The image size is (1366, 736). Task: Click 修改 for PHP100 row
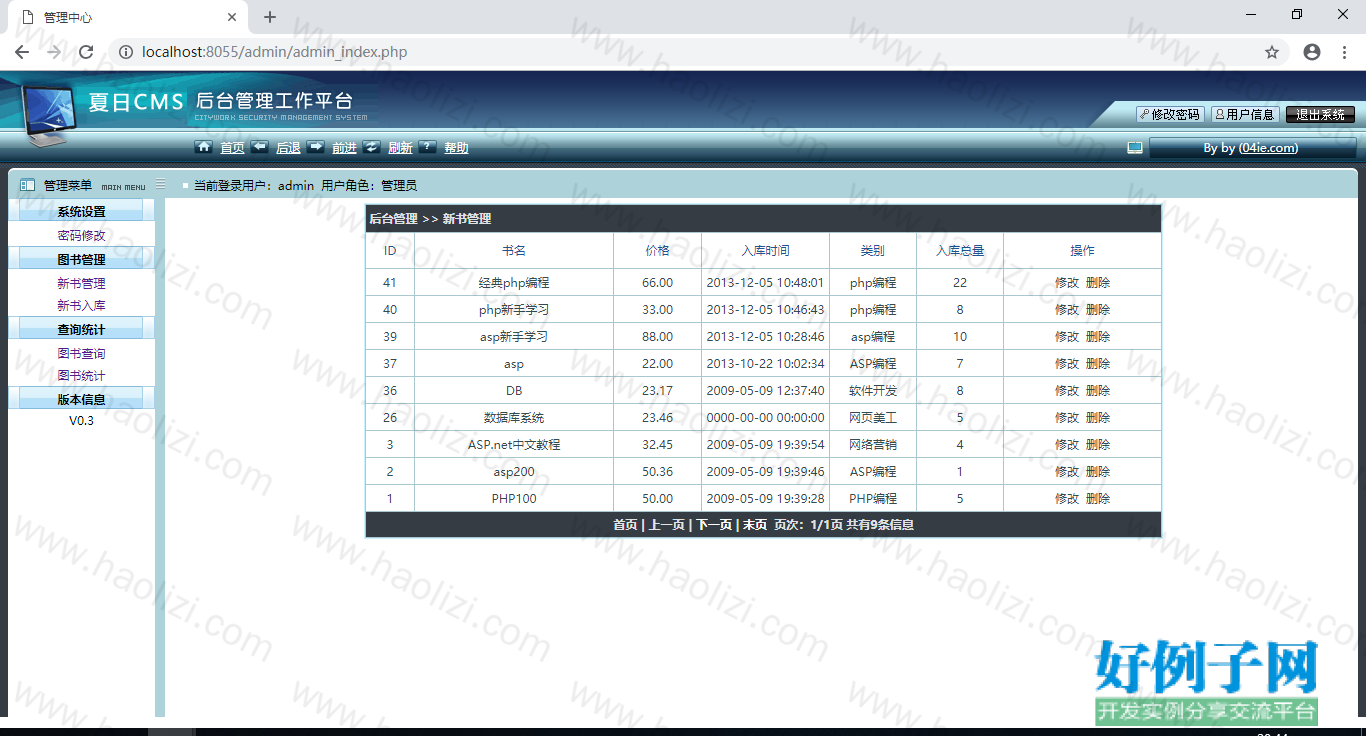[x=1067, y=499]
